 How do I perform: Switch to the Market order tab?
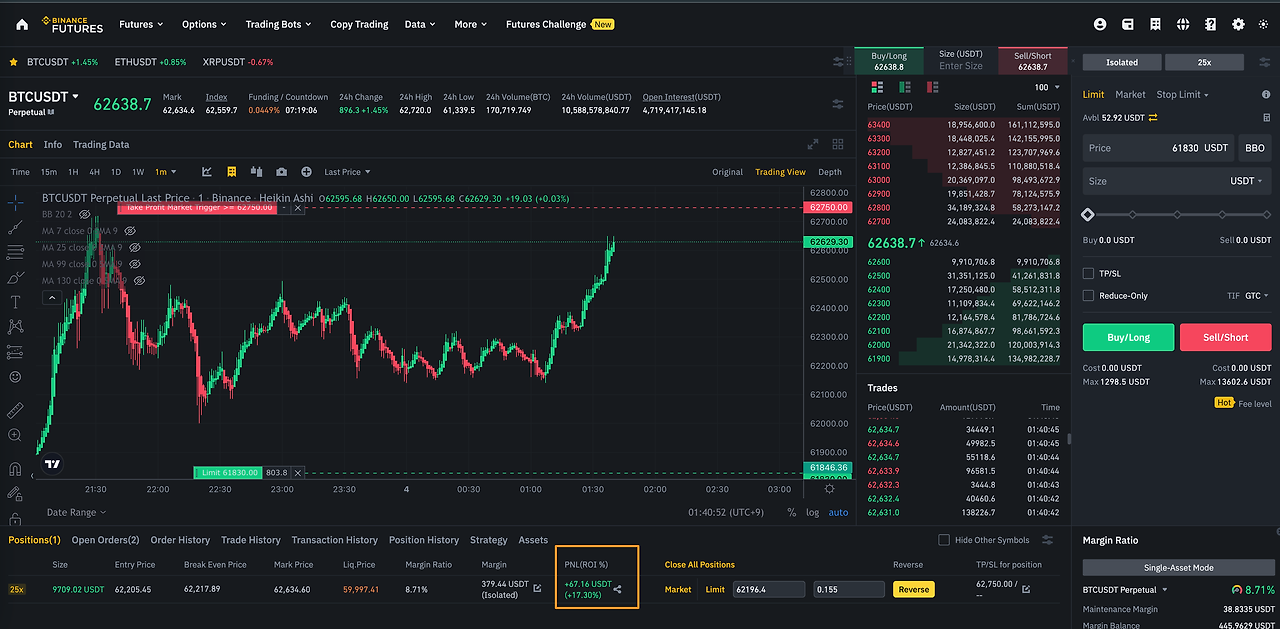[x=1130, y=95]
